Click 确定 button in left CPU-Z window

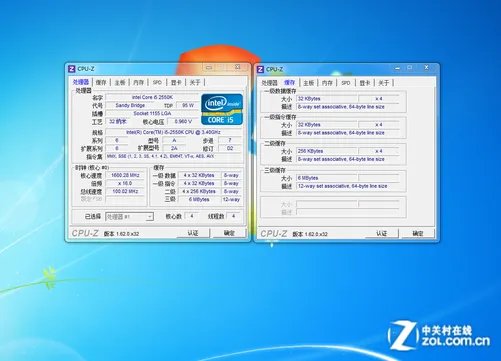click(x=229, y=233)
